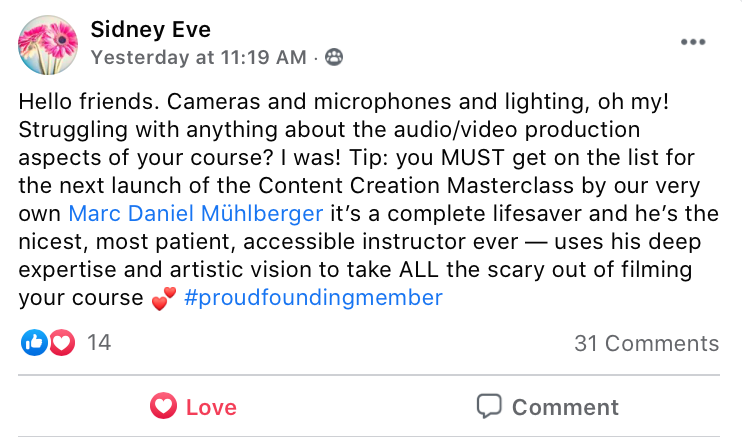Click the heart icon in the Love button

[163, 406]
